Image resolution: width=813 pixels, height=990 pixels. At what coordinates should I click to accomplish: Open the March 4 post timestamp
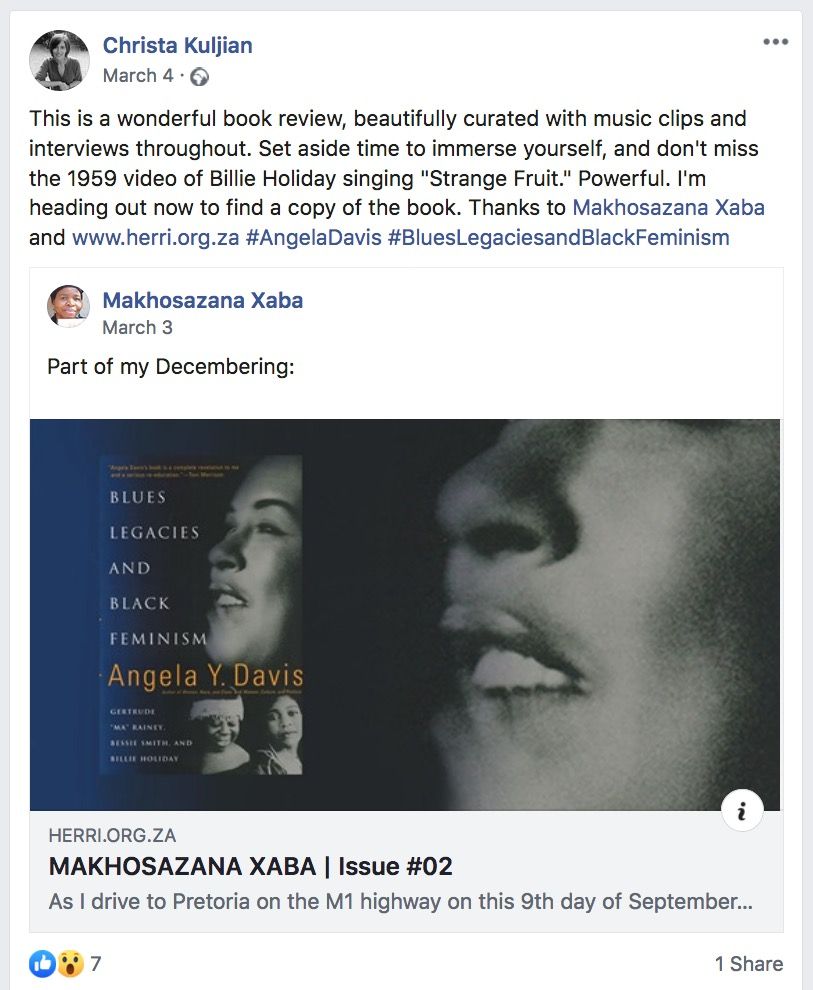[138, 76]
